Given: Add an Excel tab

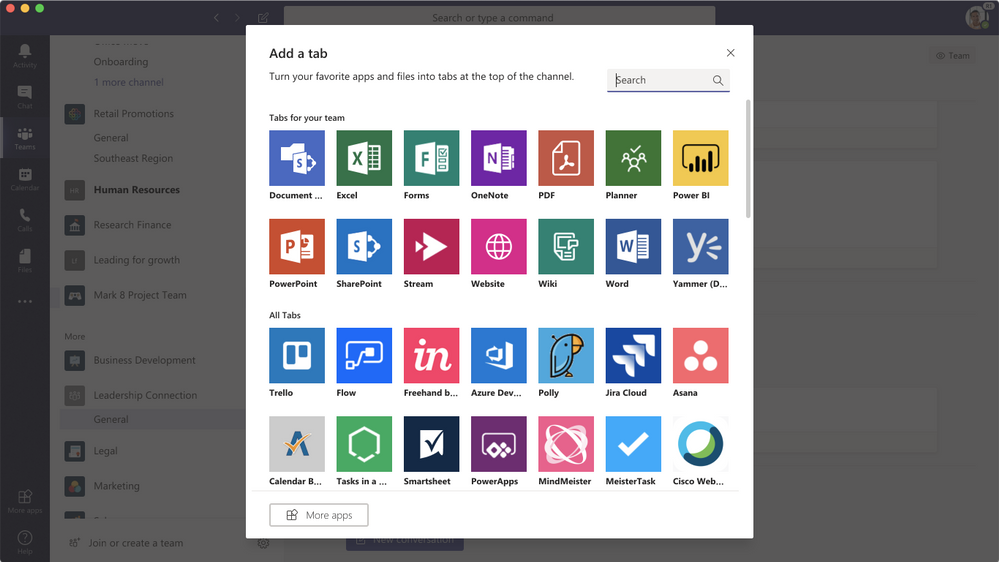Looking at the screenshot, I should coord(364,158).
